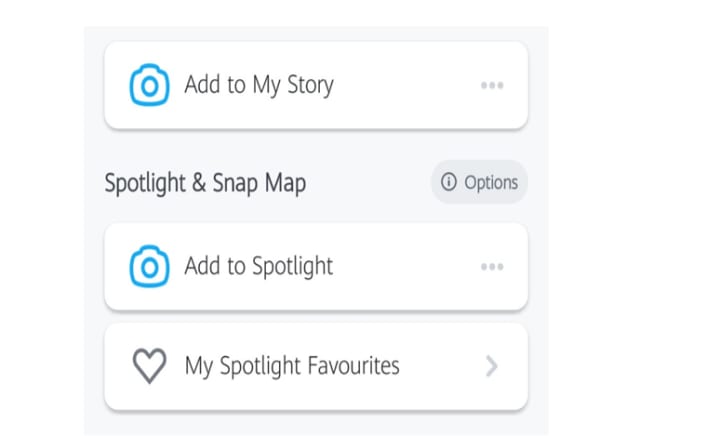
Task: Click the word Options in the grey pill
Action: 491,182
